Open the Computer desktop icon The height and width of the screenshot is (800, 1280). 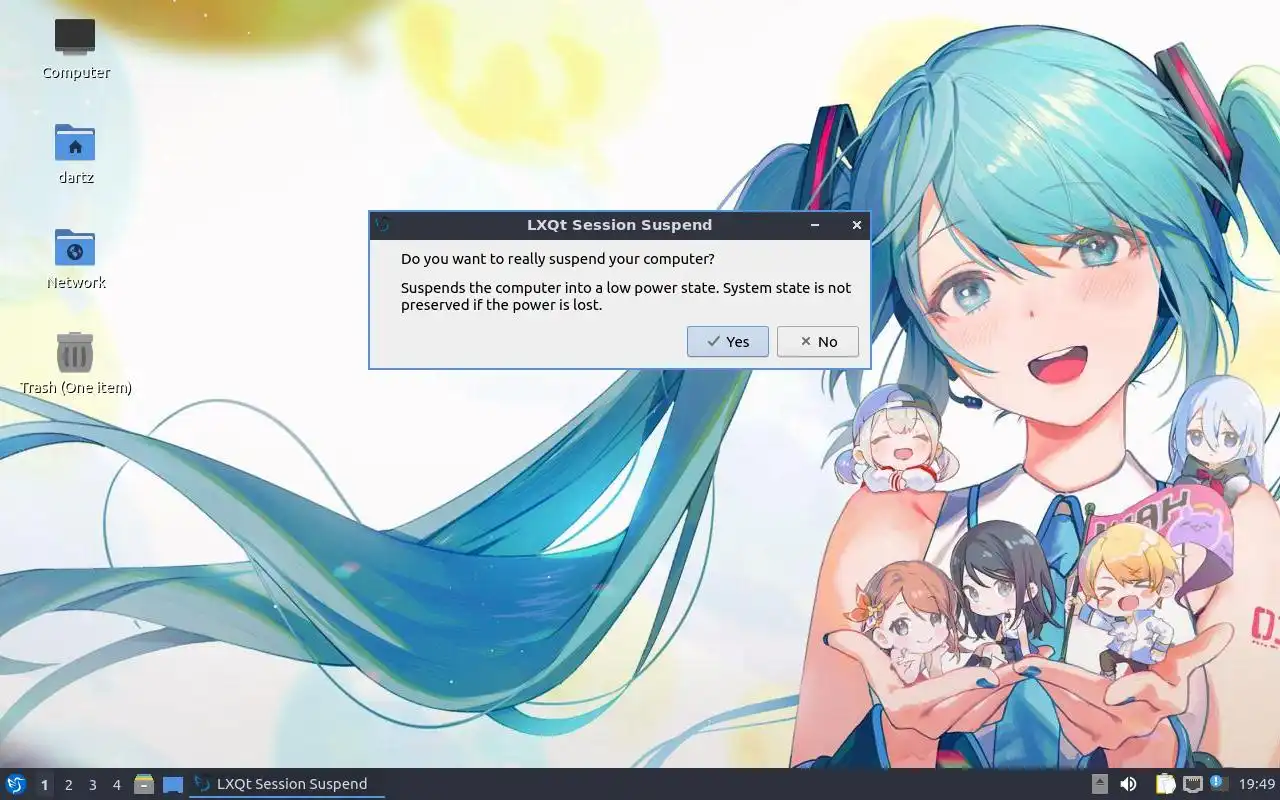click(x=75, y=49)
